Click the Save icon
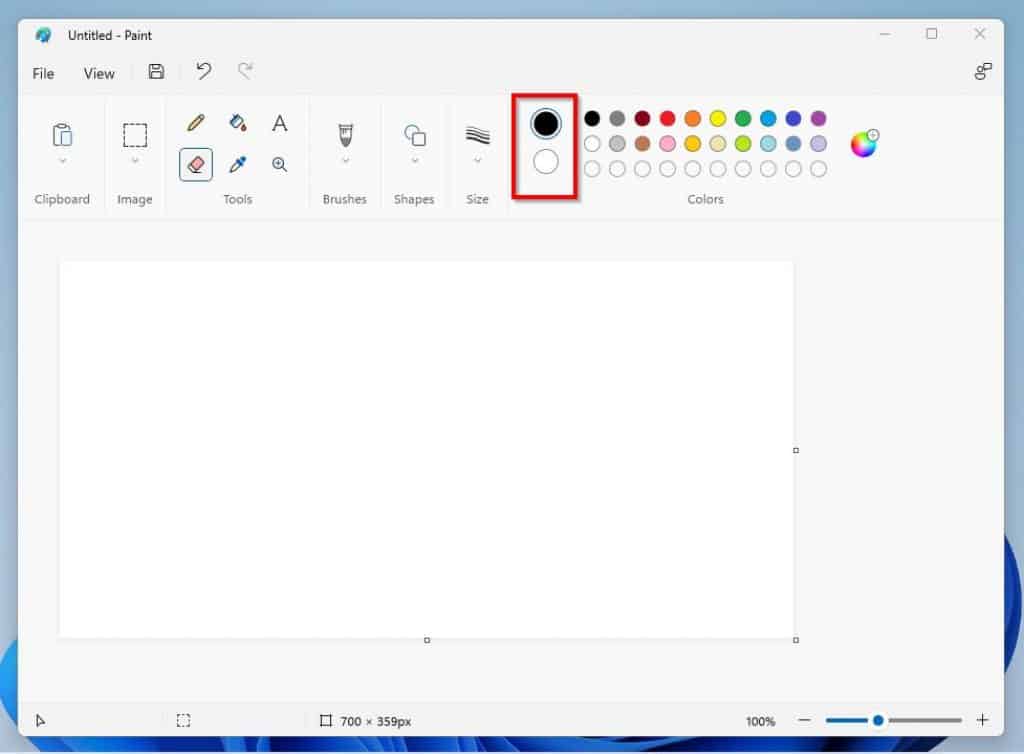Image resolution: width=1024 pixels, height=754 pixels. 156,72
